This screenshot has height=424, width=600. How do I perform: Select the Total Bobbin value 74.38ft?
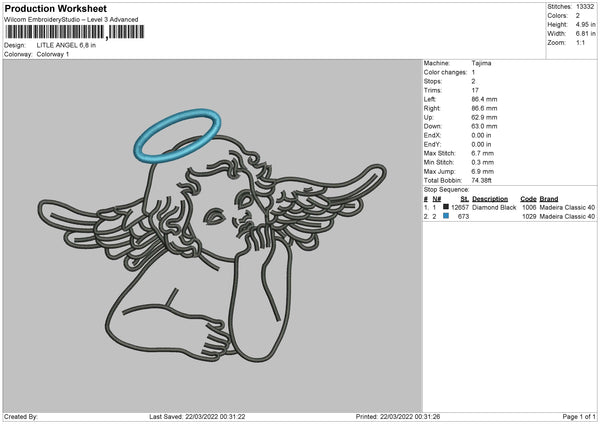click(x=481, y=180)
